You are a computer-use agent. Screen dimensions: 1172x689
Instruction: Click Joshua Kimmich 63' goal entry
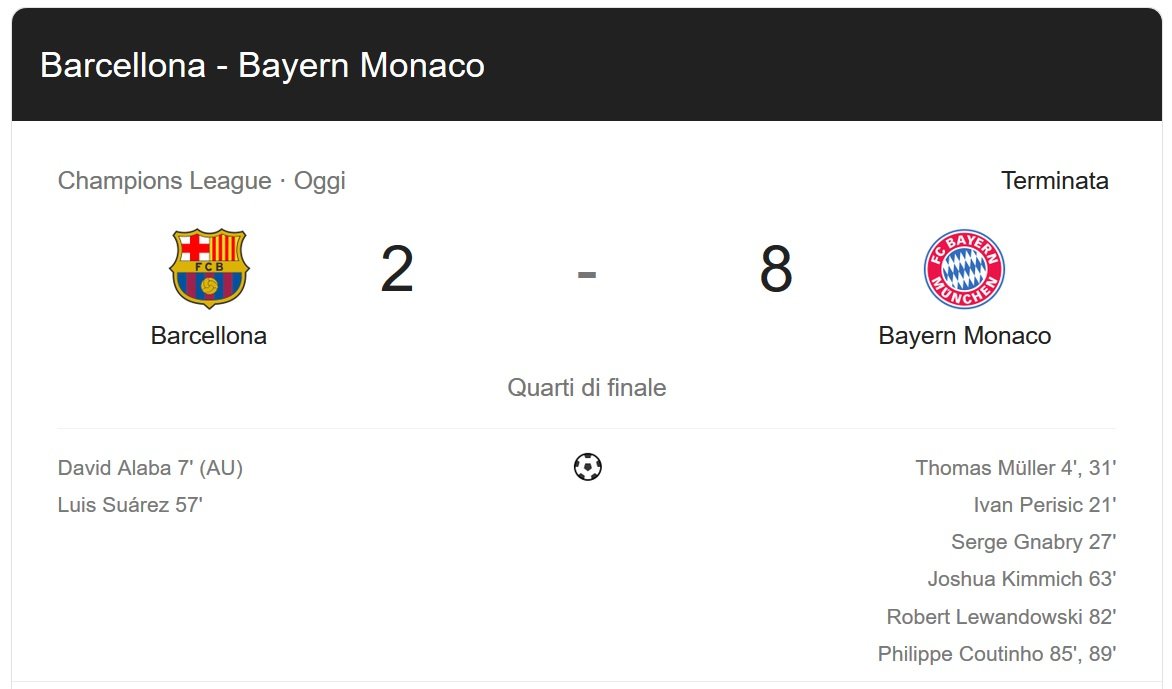tap(1021, 579)
